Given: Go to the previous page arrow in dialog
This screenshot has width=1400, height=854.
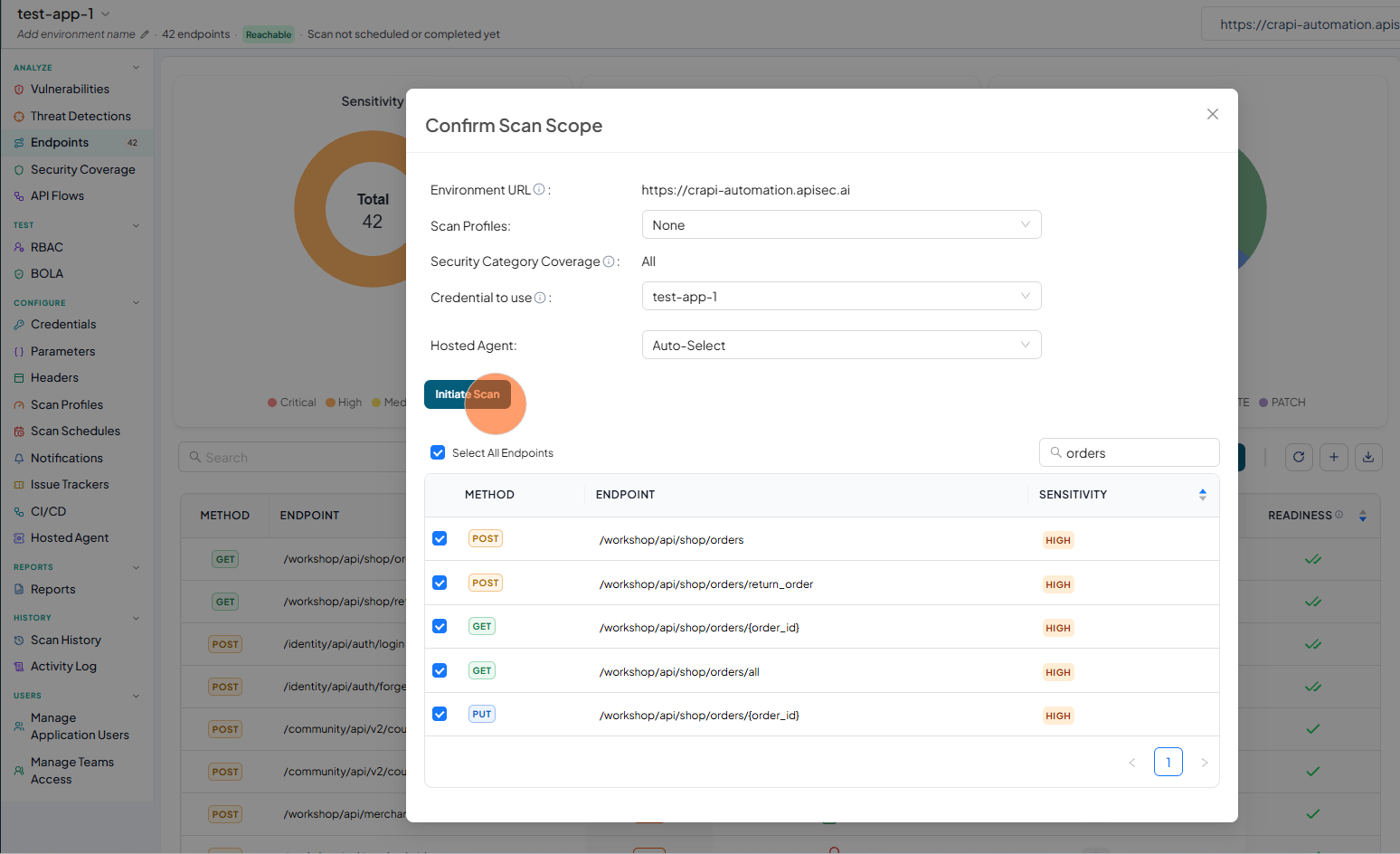Looking at the screenshot, I should pos(1132,763).
